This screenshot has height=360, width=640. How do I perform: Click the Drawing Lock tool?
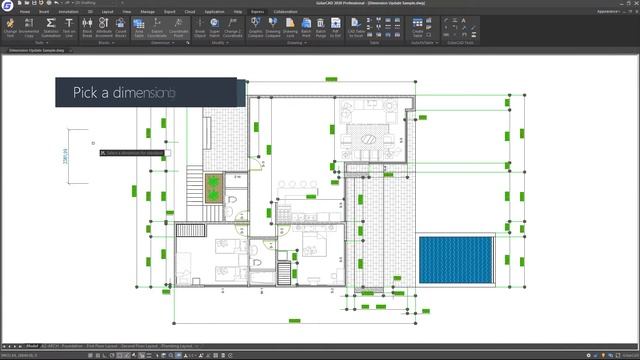point(290,28)
